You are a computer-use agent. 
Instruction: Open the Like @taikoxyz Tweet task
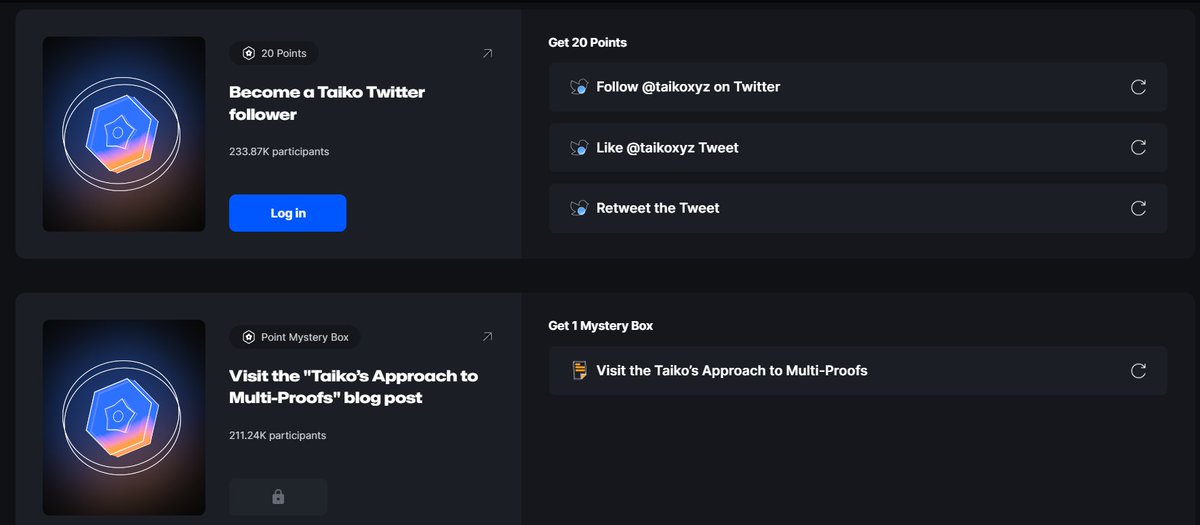point(858,148)
